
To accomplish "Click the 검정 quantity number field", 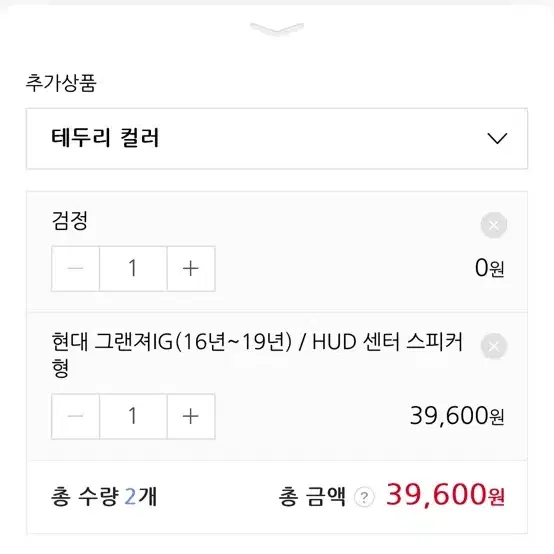I will click(133, 269).
